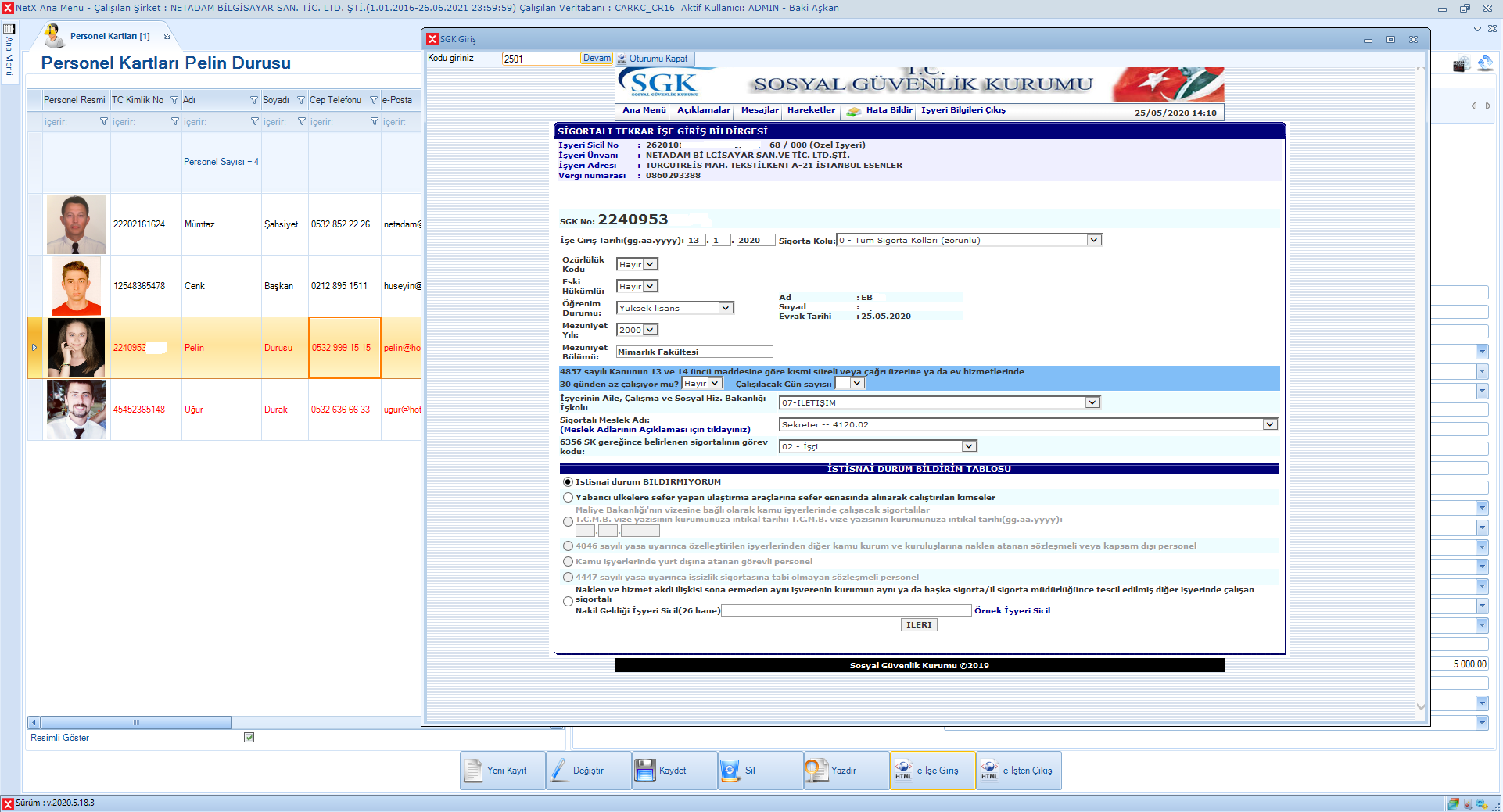Click the Yeni Kayıt button
The image size is (1503, 812).
click(502, 771)
